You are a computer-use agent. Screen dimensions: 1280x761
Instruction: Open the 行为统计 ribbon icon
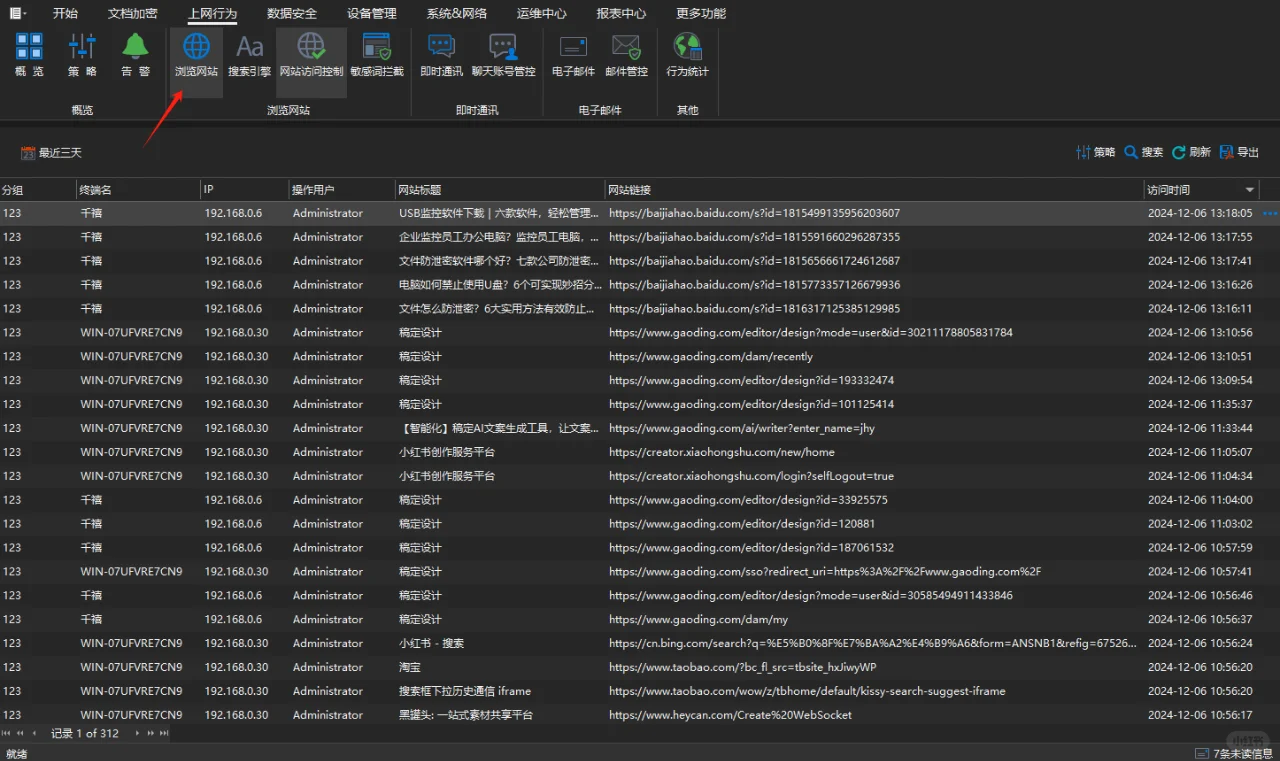coord(687,55)
